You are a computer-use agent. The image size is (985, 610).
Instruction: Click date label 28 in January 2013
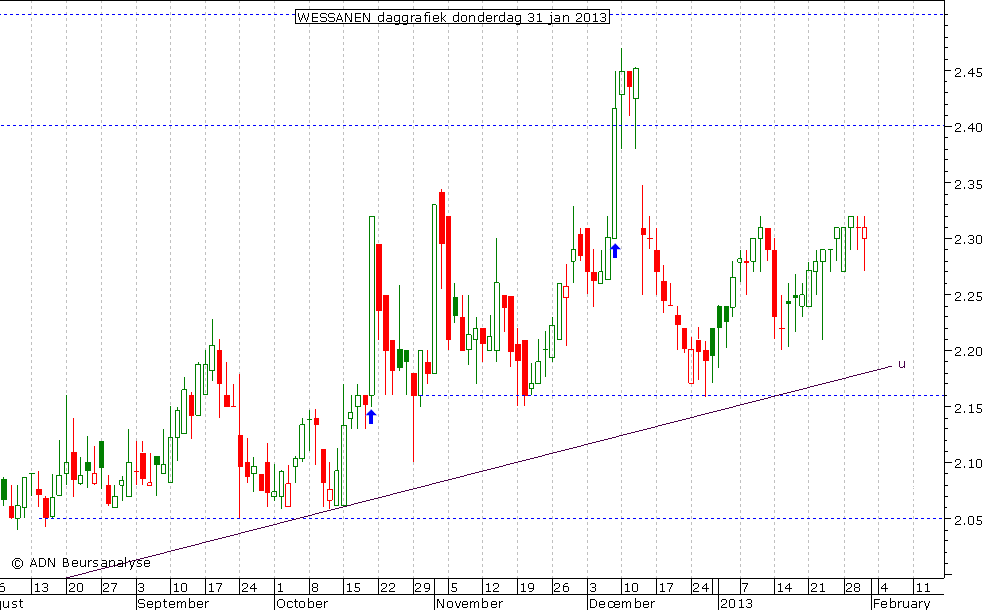(852, 588)
